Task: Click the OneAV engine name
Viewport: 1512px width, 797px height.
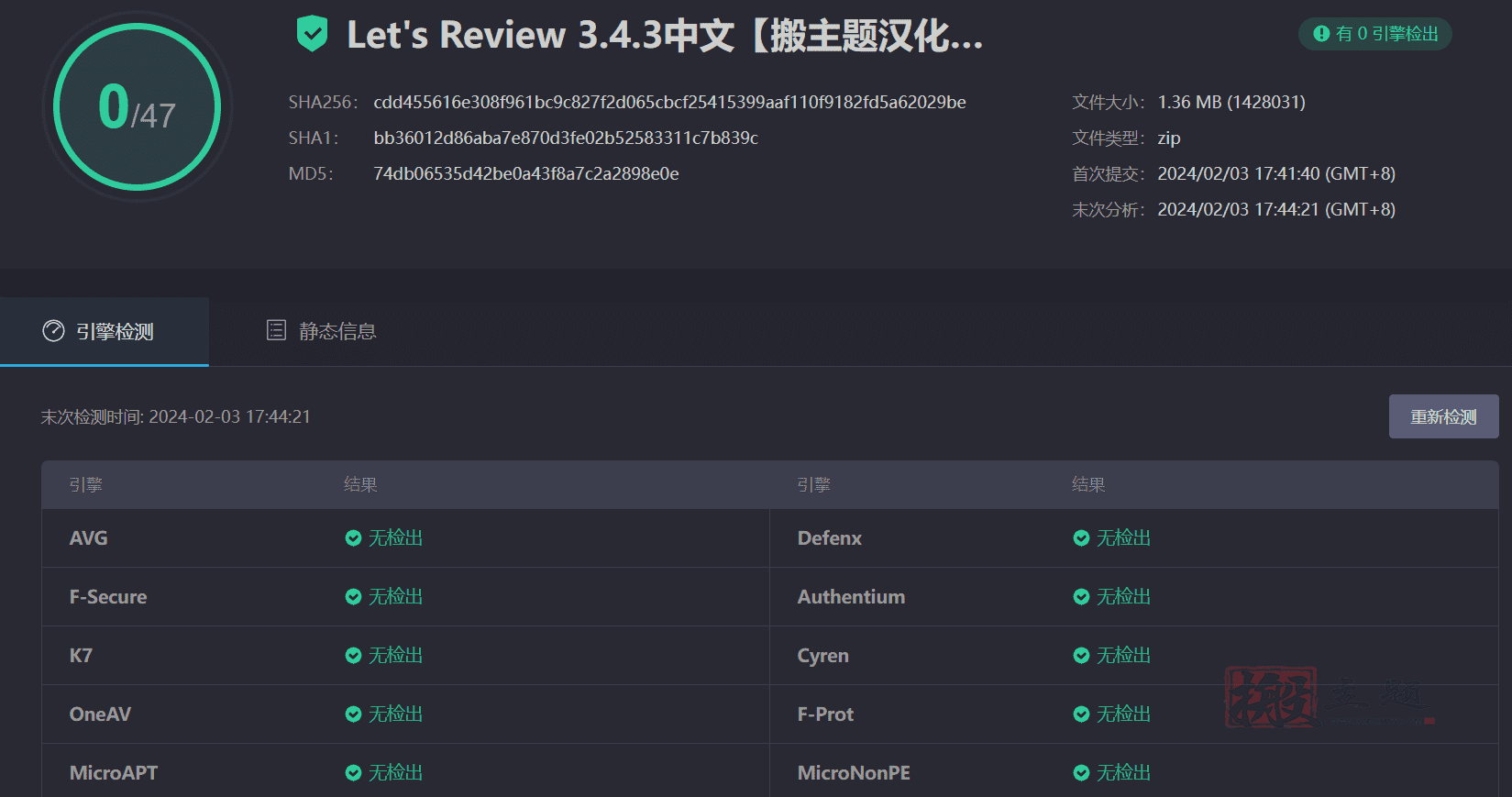Action: 100,714
